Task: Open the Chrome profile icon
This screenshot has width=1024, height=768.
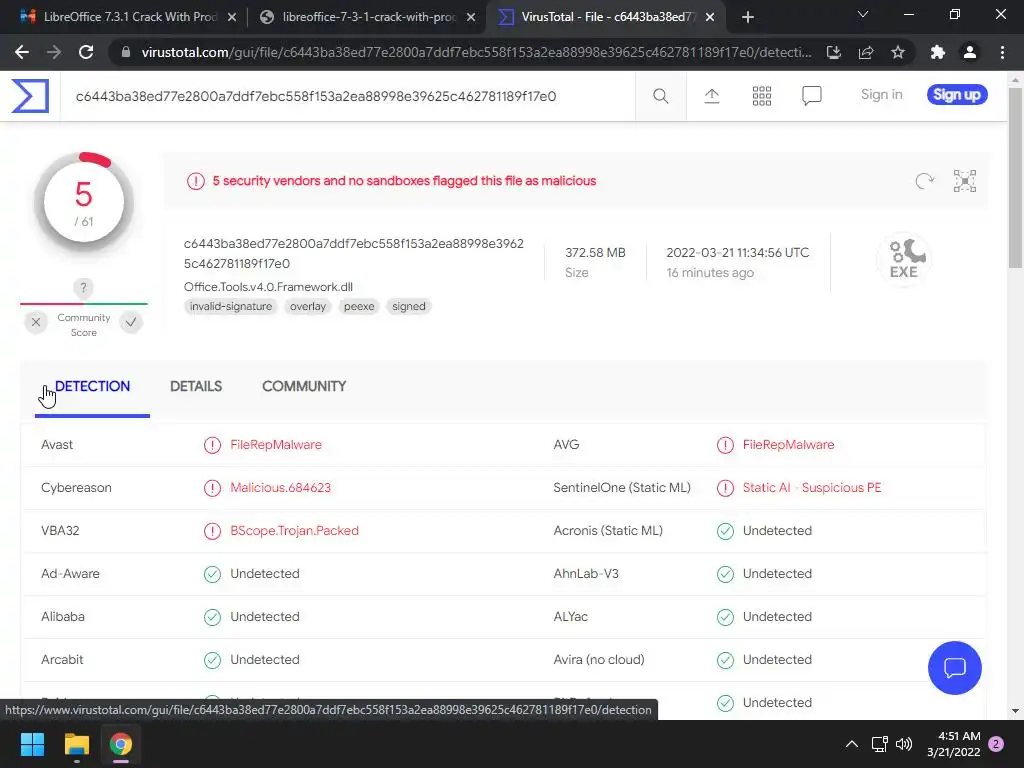Action: tap(970, 52)
